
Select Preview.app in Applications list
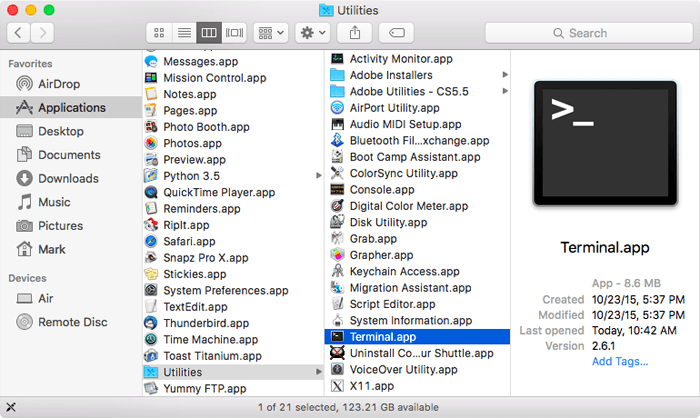(x=233, y=159)
